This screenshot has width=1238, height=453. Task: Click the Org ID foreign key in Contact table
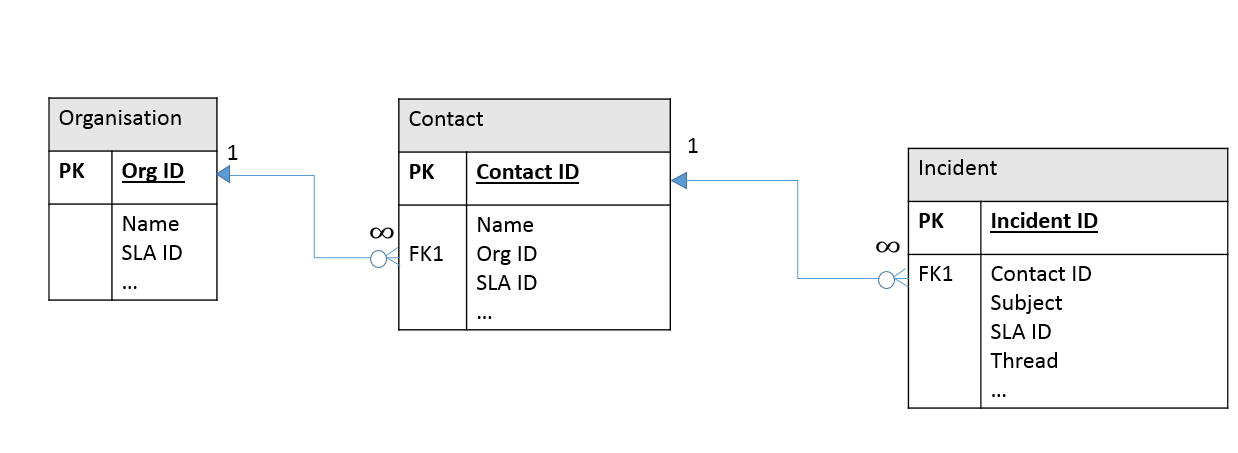click(x=507, y=254)
